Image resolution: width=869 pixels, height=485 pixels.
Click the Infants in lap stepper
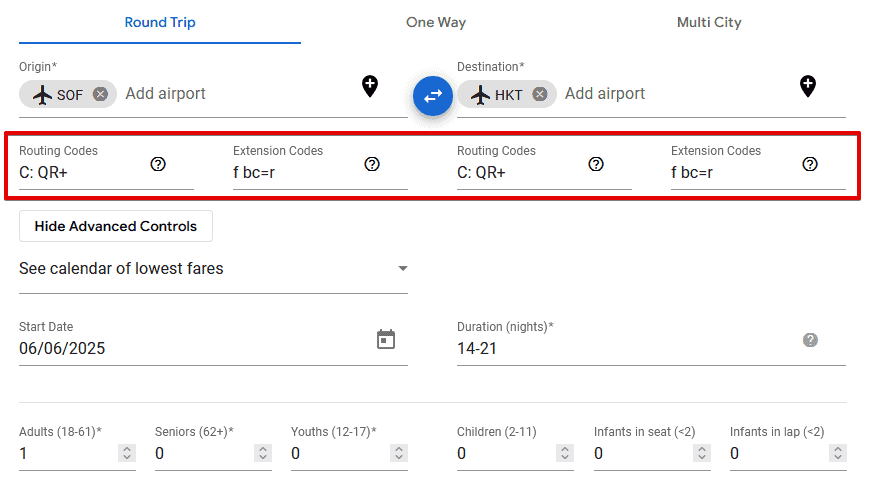tap(837, 453)
